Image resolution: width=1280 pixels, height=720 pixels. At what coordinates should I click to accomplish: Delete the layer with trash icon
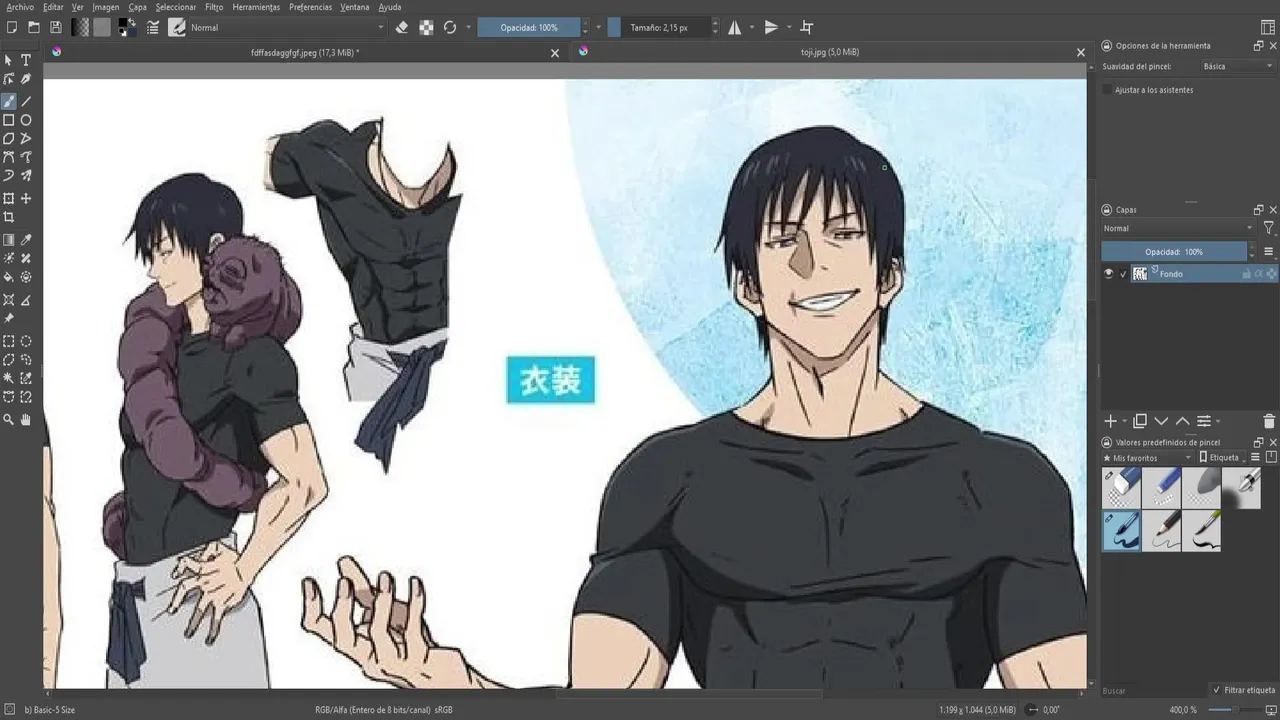click(1269, 421)
